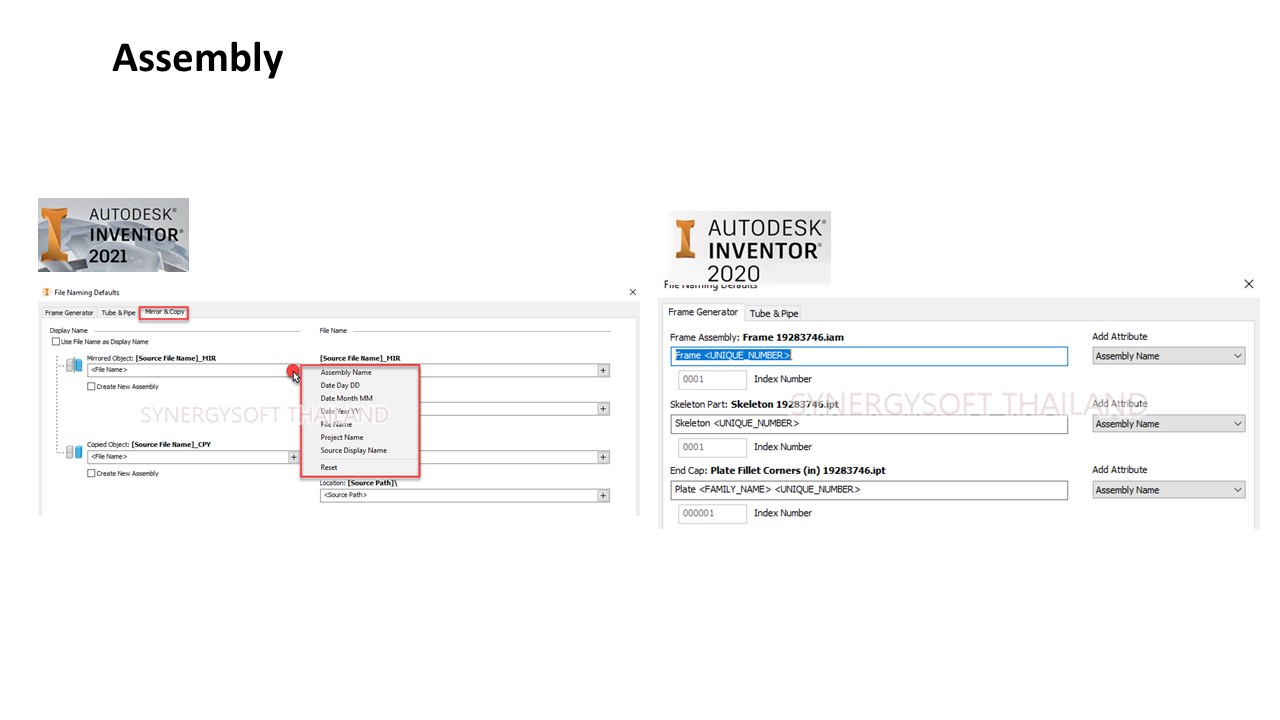Expand Add Attribute dropdown for End Cap
1280x720 pixels.
click(x=1168, y=490)
